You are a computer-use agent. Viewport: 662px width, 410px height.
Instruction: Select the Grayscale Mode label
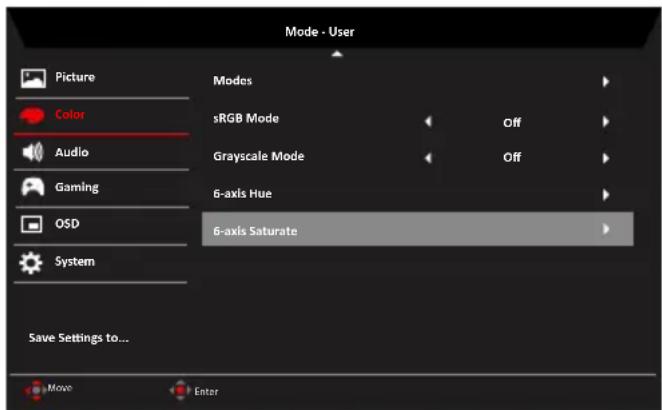point(258,156)
